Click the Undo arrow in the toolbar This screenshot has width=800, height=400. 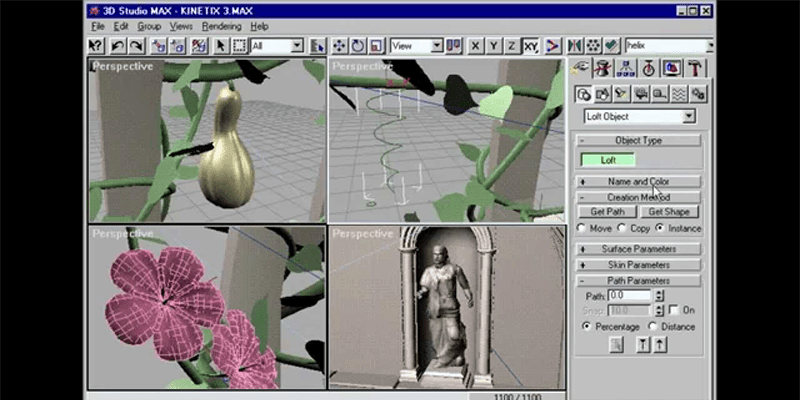[x=118, y=46]
